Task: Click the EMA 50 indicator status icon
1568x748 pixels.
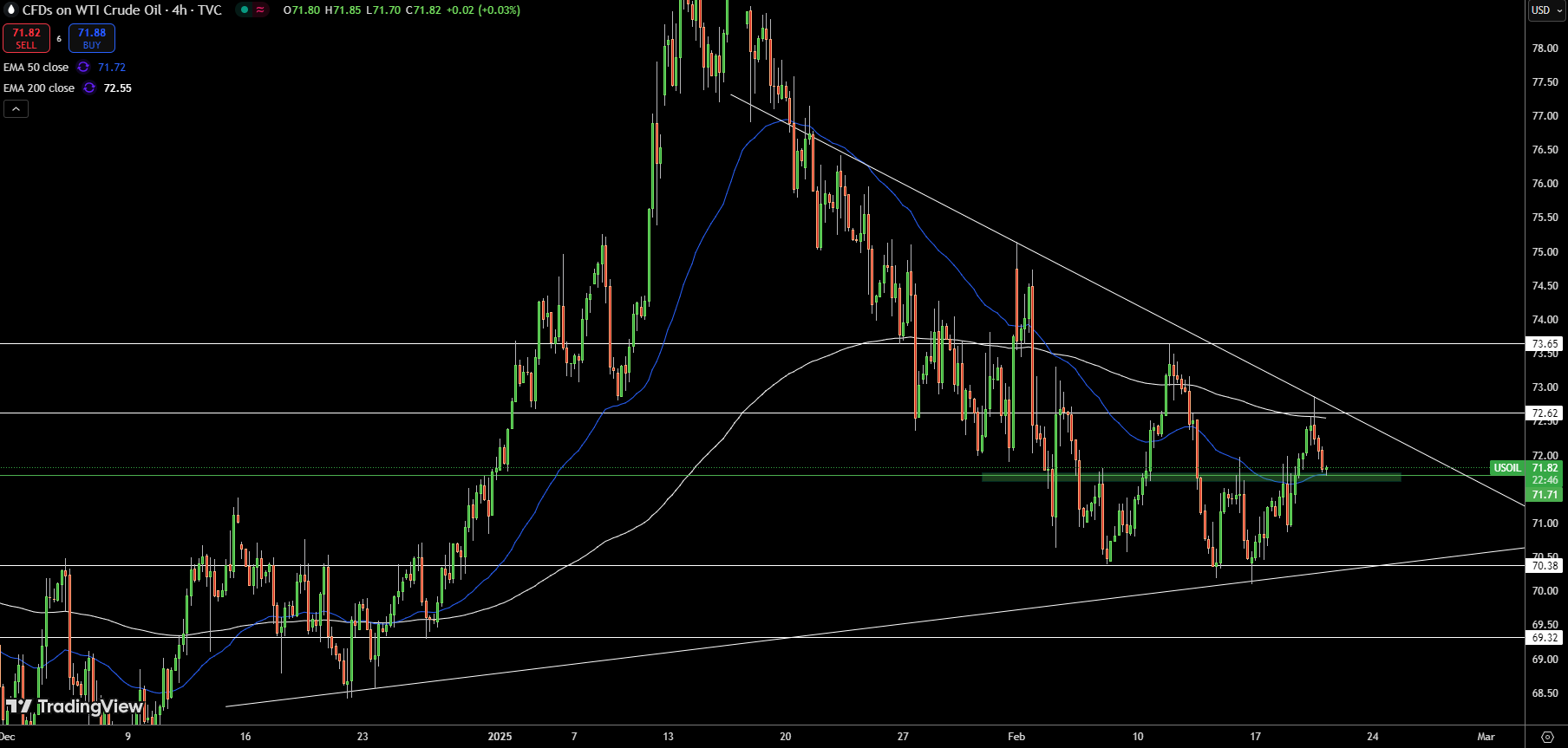Action: (x=83, y=67)
